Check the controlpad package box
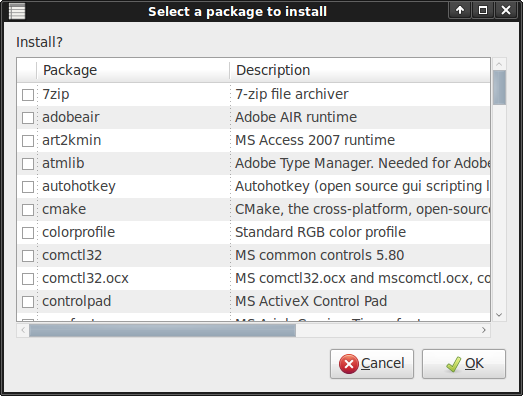 [28, 302]
